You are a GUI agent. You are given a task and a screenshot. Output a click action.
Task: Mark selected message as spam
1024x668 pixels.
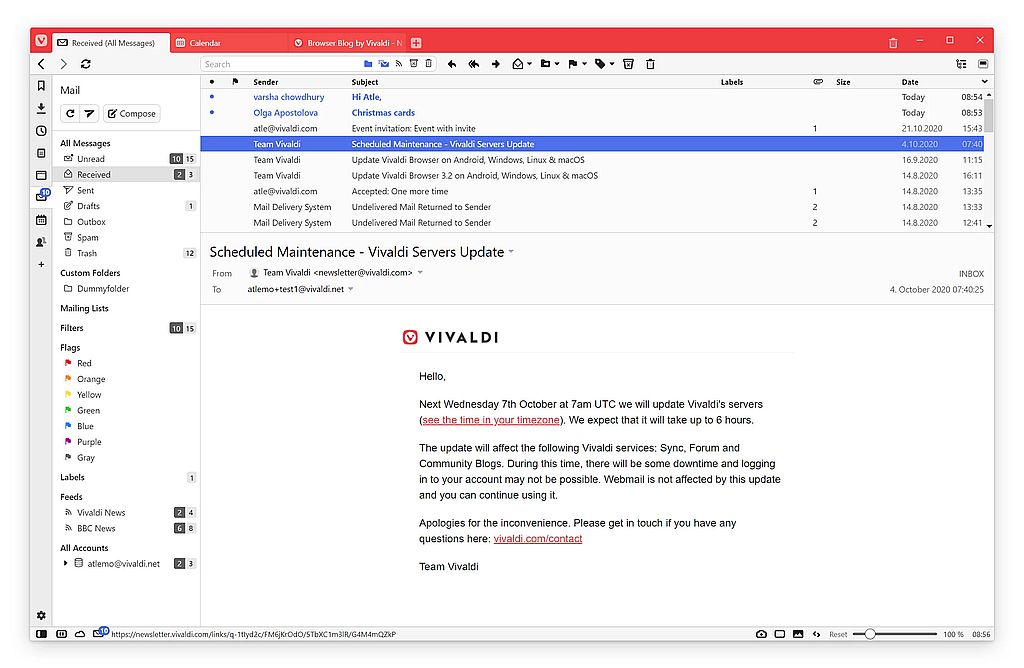coord(628,64)
